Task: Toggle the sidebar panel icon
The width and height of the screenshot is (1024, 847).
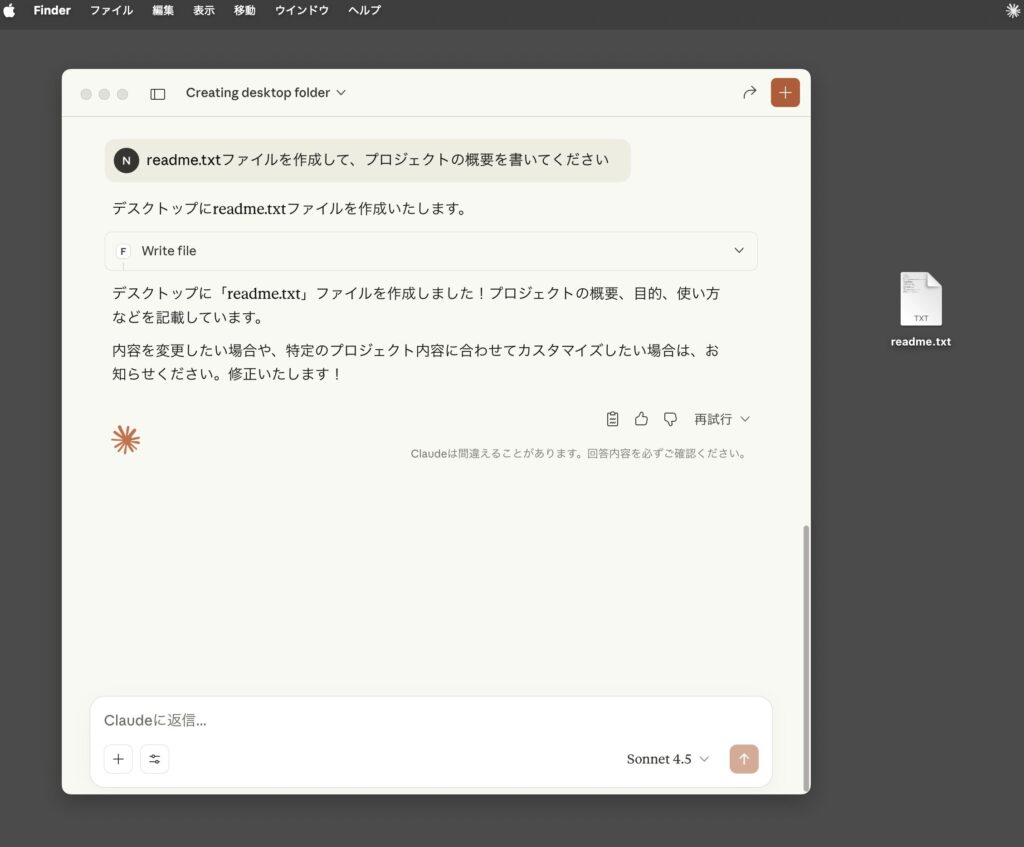Action: 158,93
